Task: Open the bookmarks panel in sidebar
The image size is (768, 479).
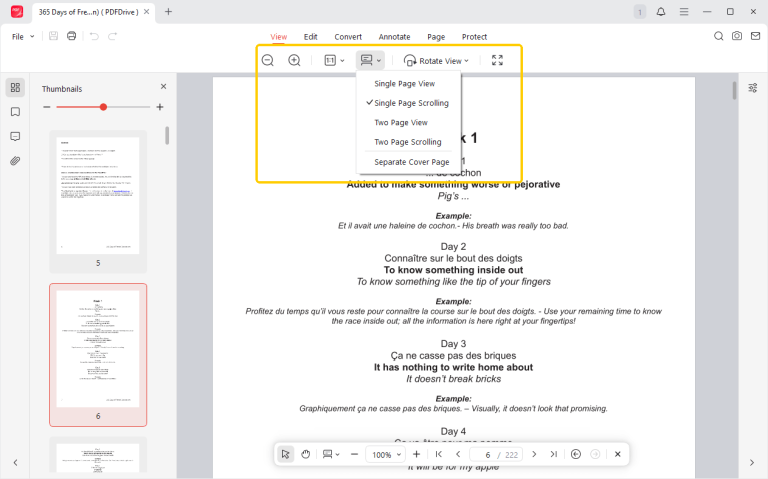Action: [x=15, y=112]
